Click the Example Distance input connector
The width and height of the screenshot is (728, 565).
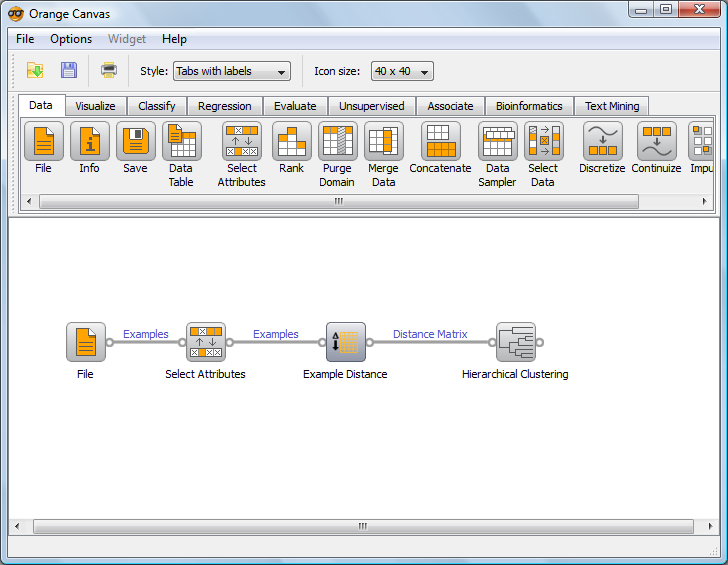pyautogui.click(x=322, y=343)
